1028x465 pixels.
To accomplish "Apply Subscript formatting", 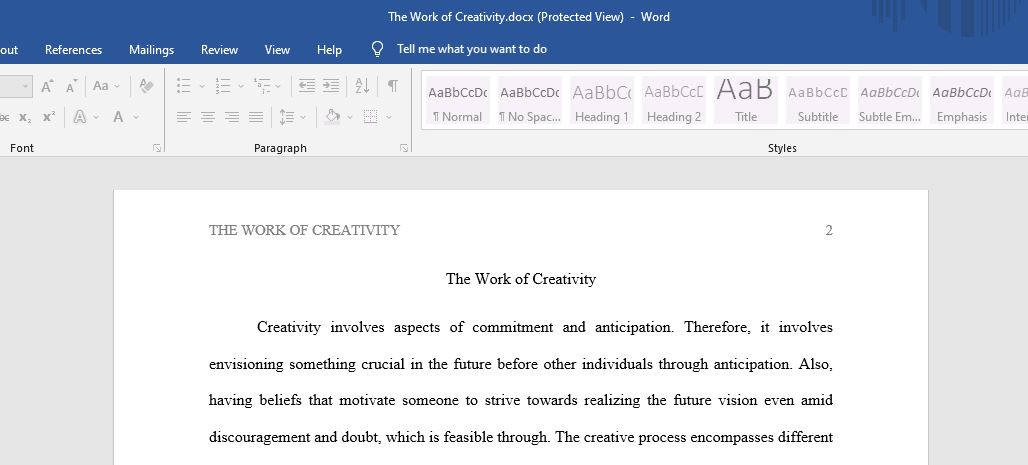I will [x=25, y=117].
